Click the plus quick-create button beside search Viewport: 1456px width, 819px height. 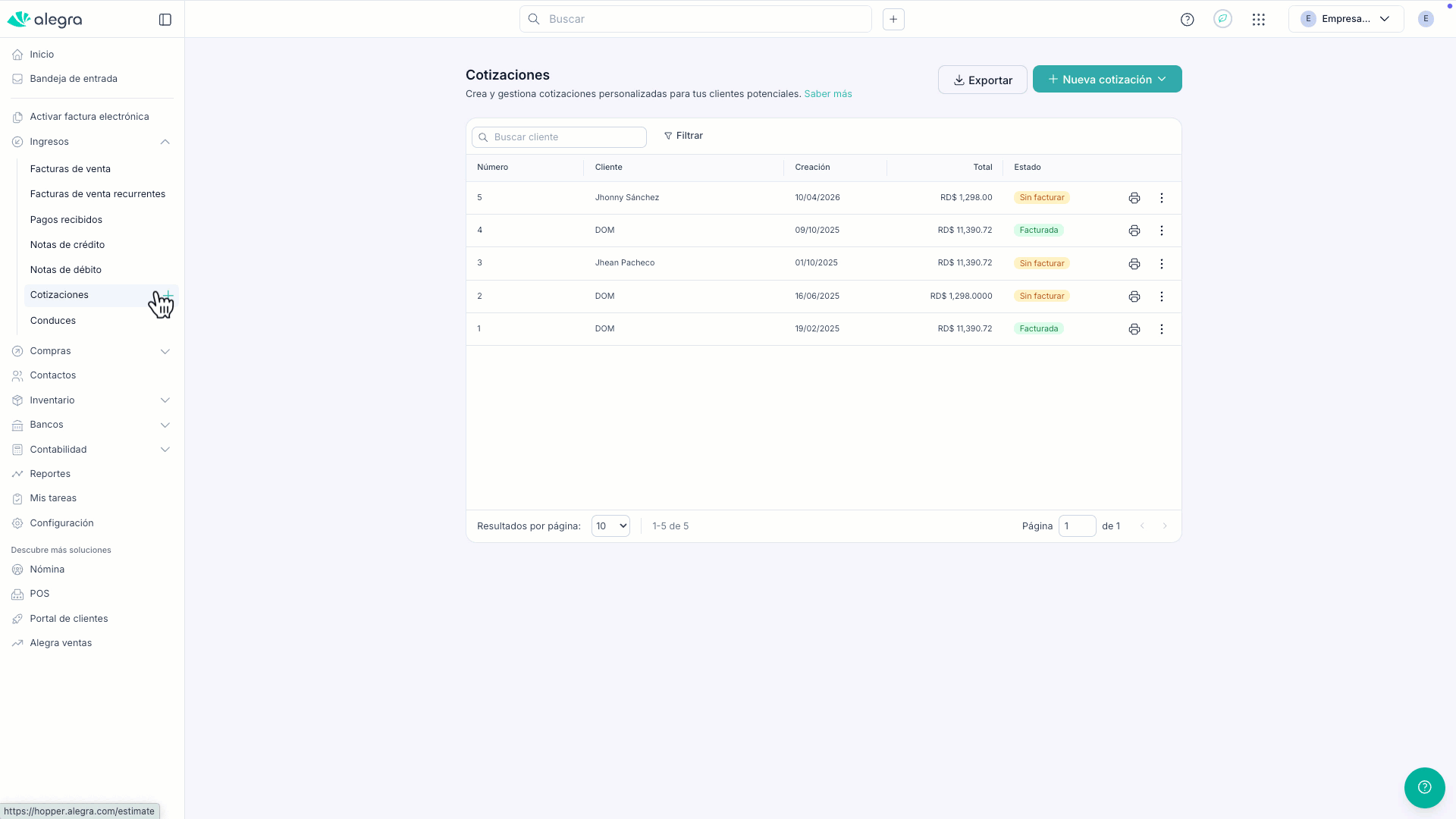[893, 20]
